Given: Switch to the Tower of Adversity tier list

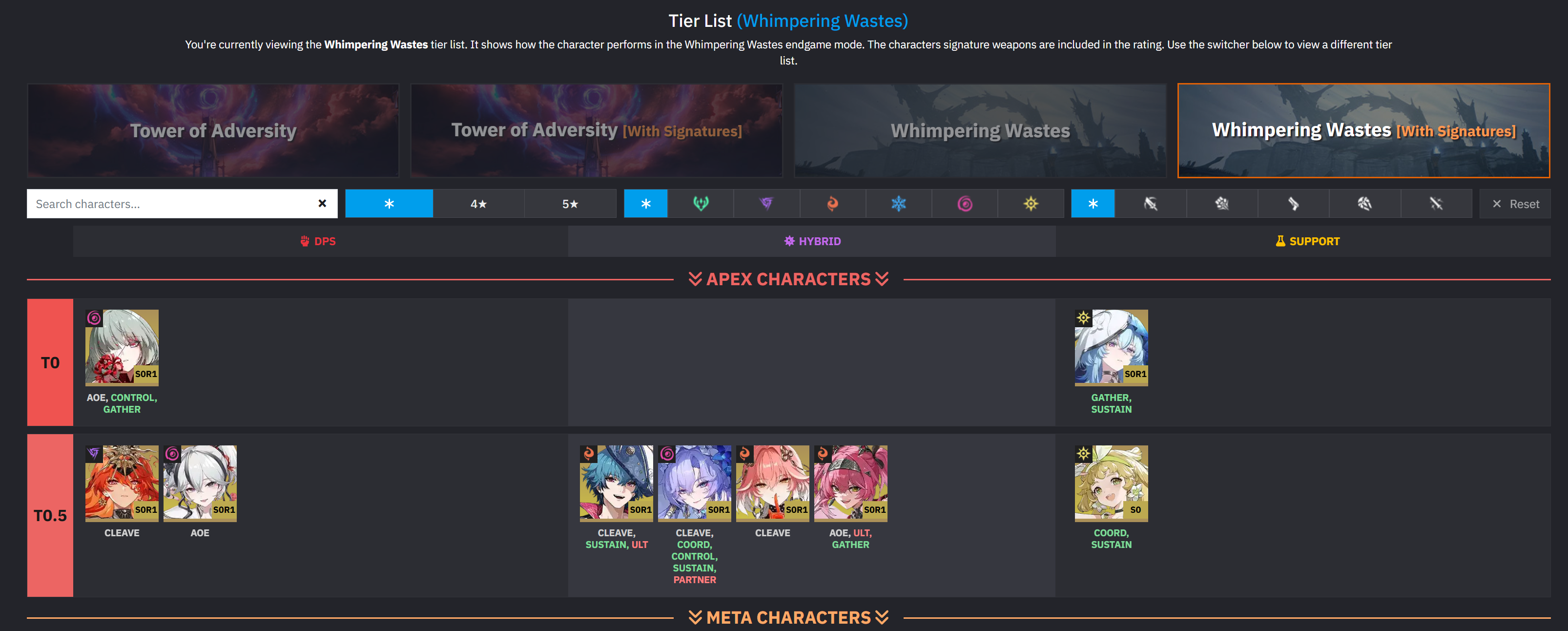Looking at the screenshot, I should [x=213, y=130].
